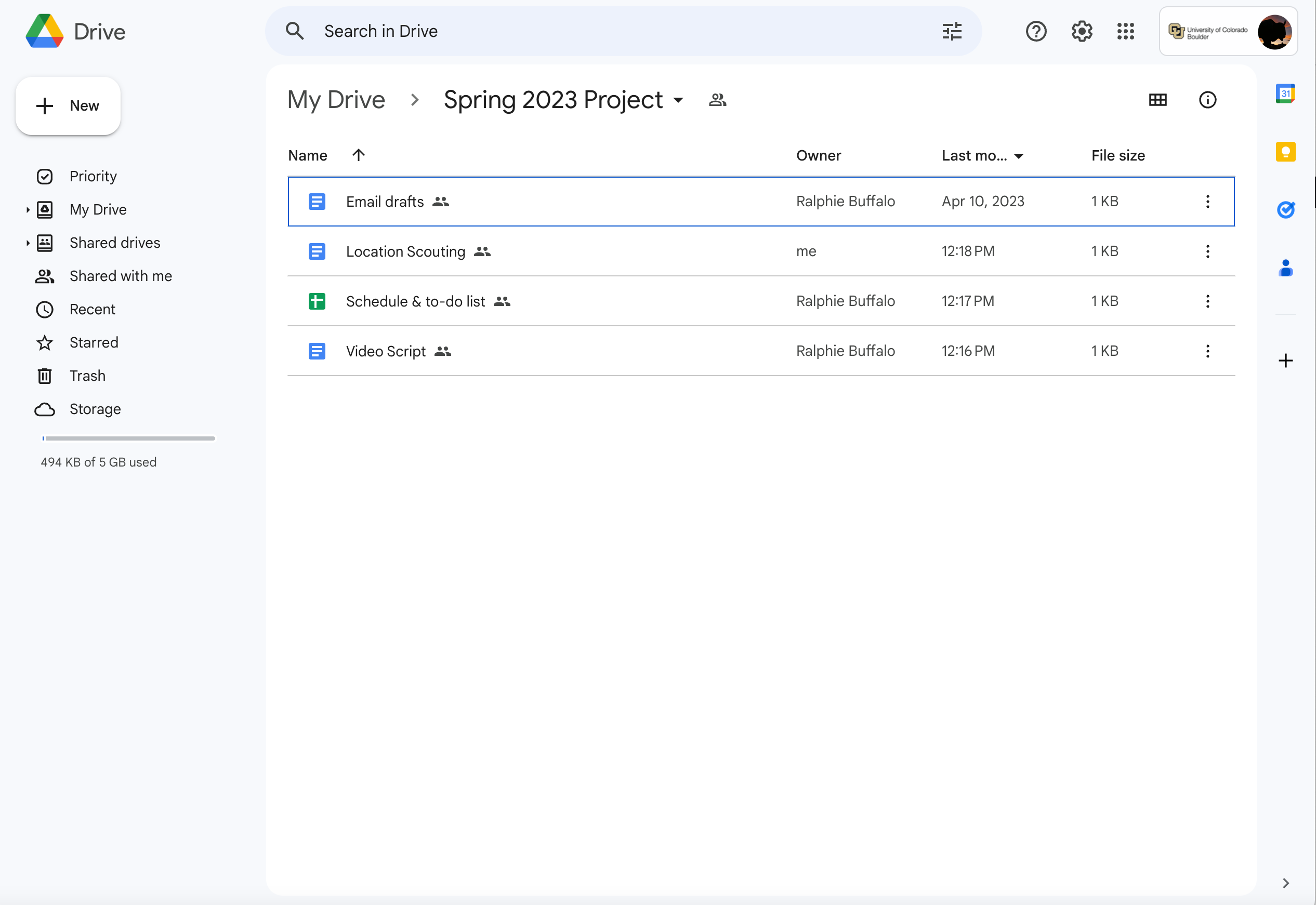Select Starred in the left sidebar
The width and height of the screenshot is (1316, 905).
(x=94, y=343)
